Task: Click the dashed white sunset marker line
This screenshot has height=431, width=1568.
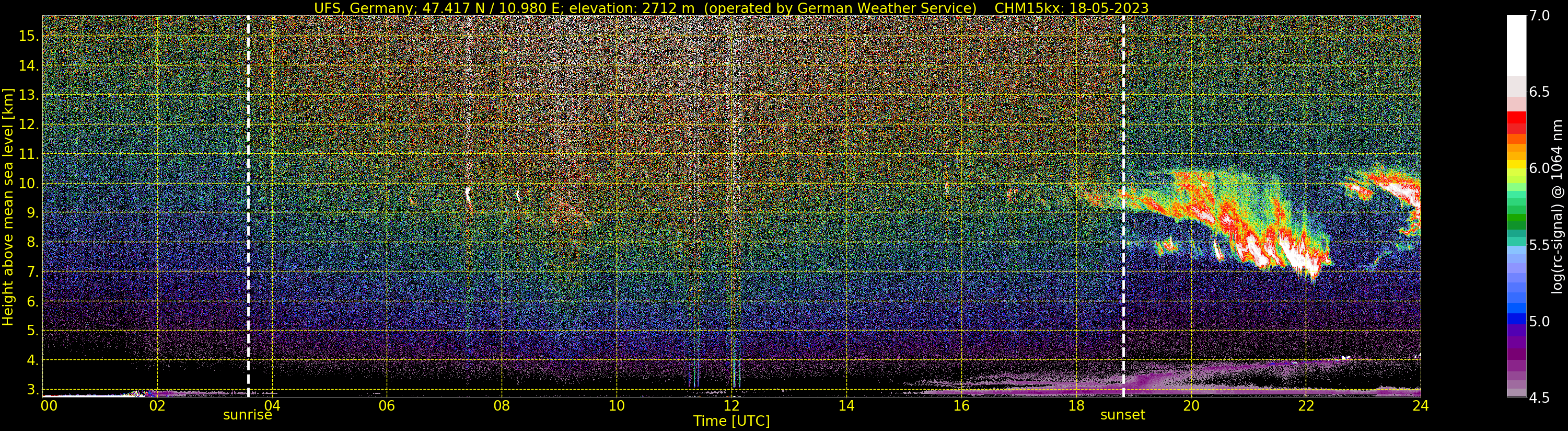Action: click(1123, 206)
